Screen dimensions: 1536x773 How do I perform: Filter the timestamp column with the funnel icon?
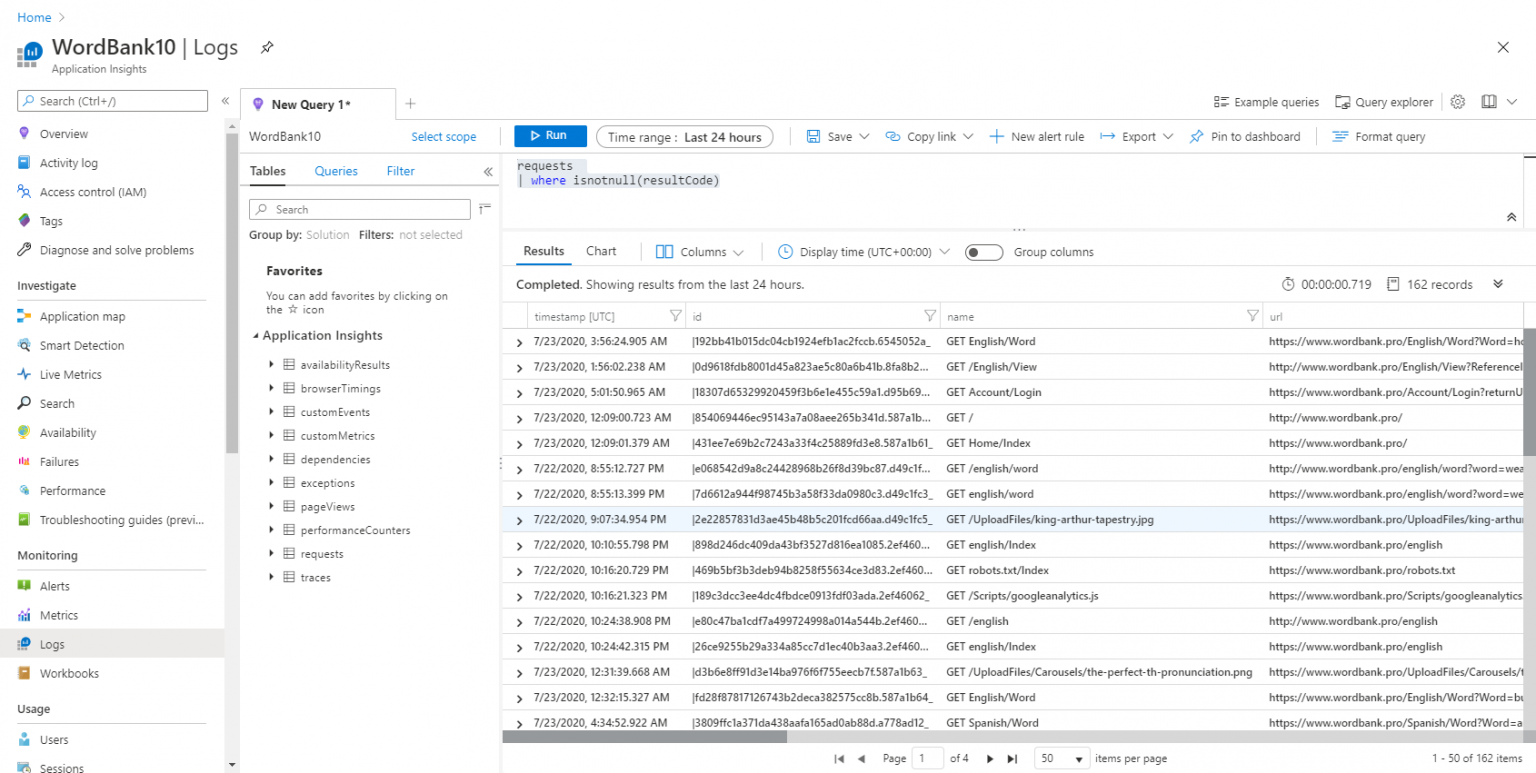point(674,315)
